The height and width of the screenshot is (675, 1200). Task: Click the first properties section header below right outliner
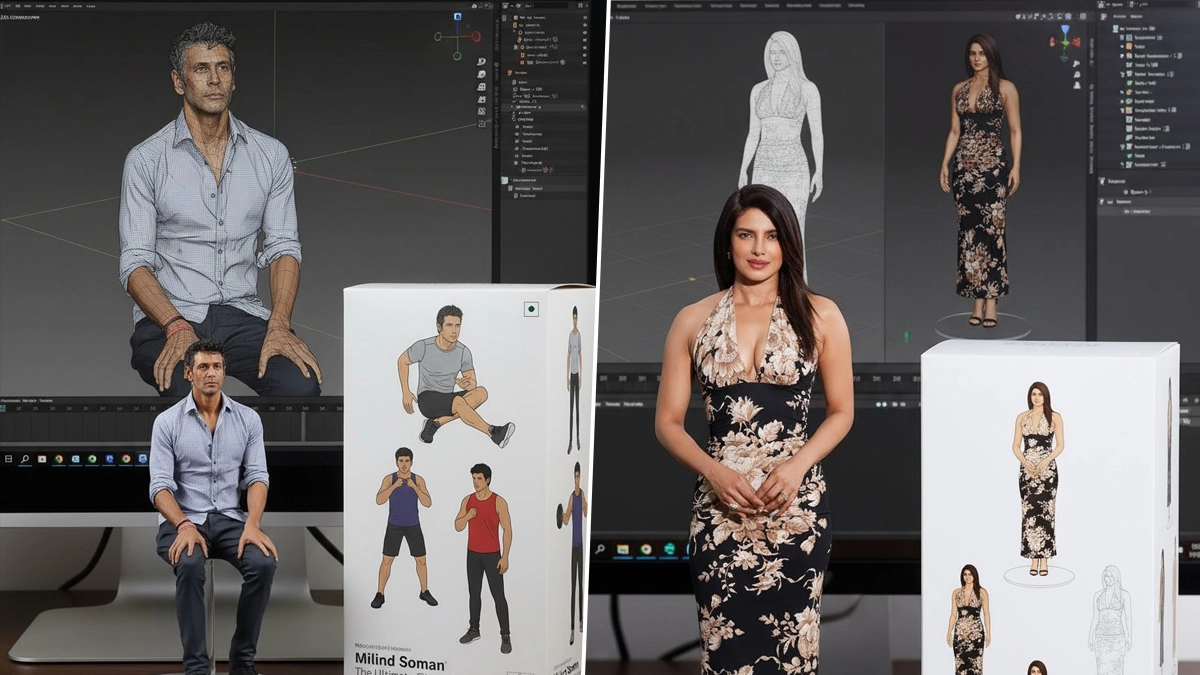pos(1115,181)
